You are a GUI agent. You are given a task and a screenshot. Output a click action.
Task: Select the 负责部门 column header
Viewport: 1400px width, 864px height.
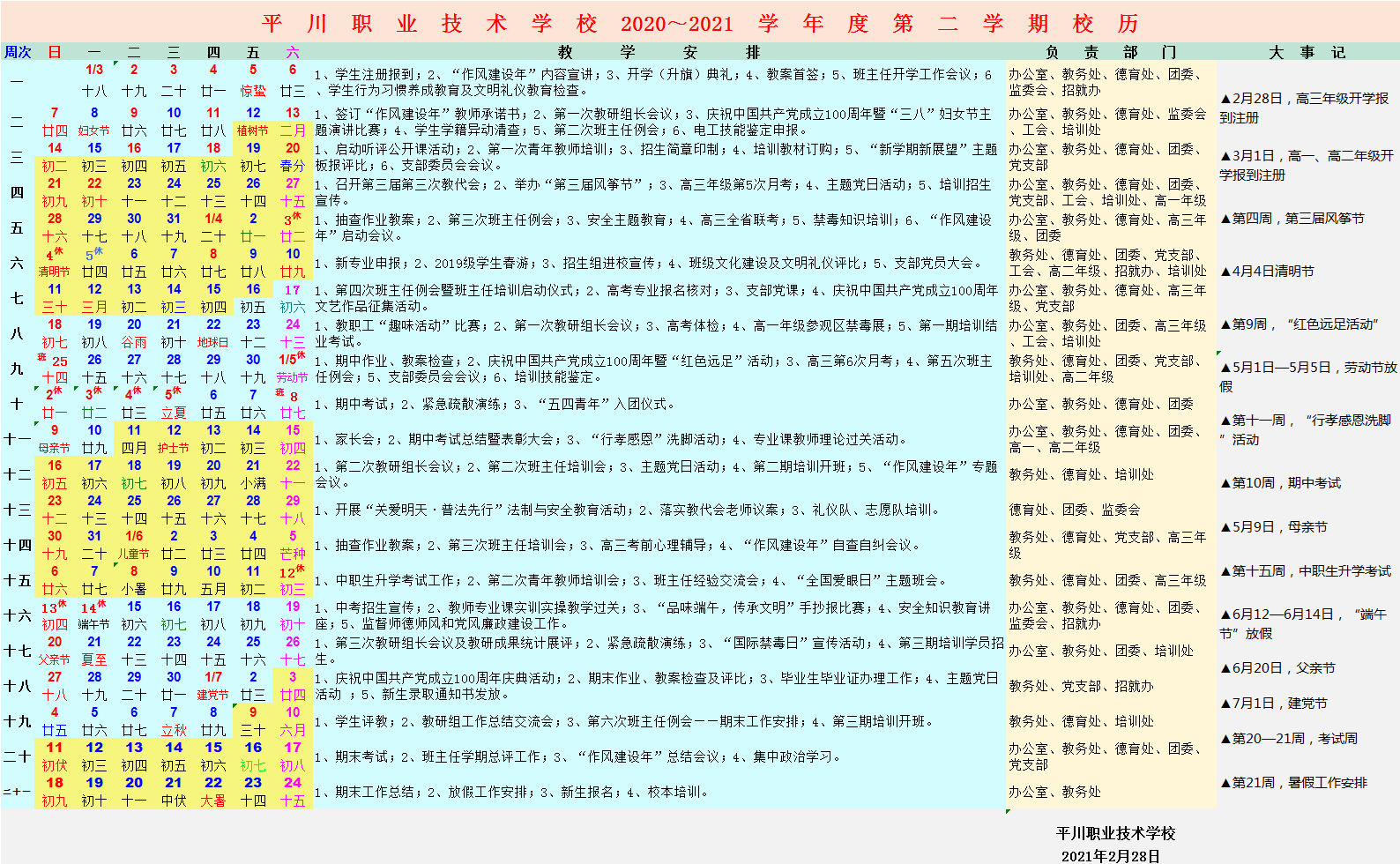(1111, 52)
